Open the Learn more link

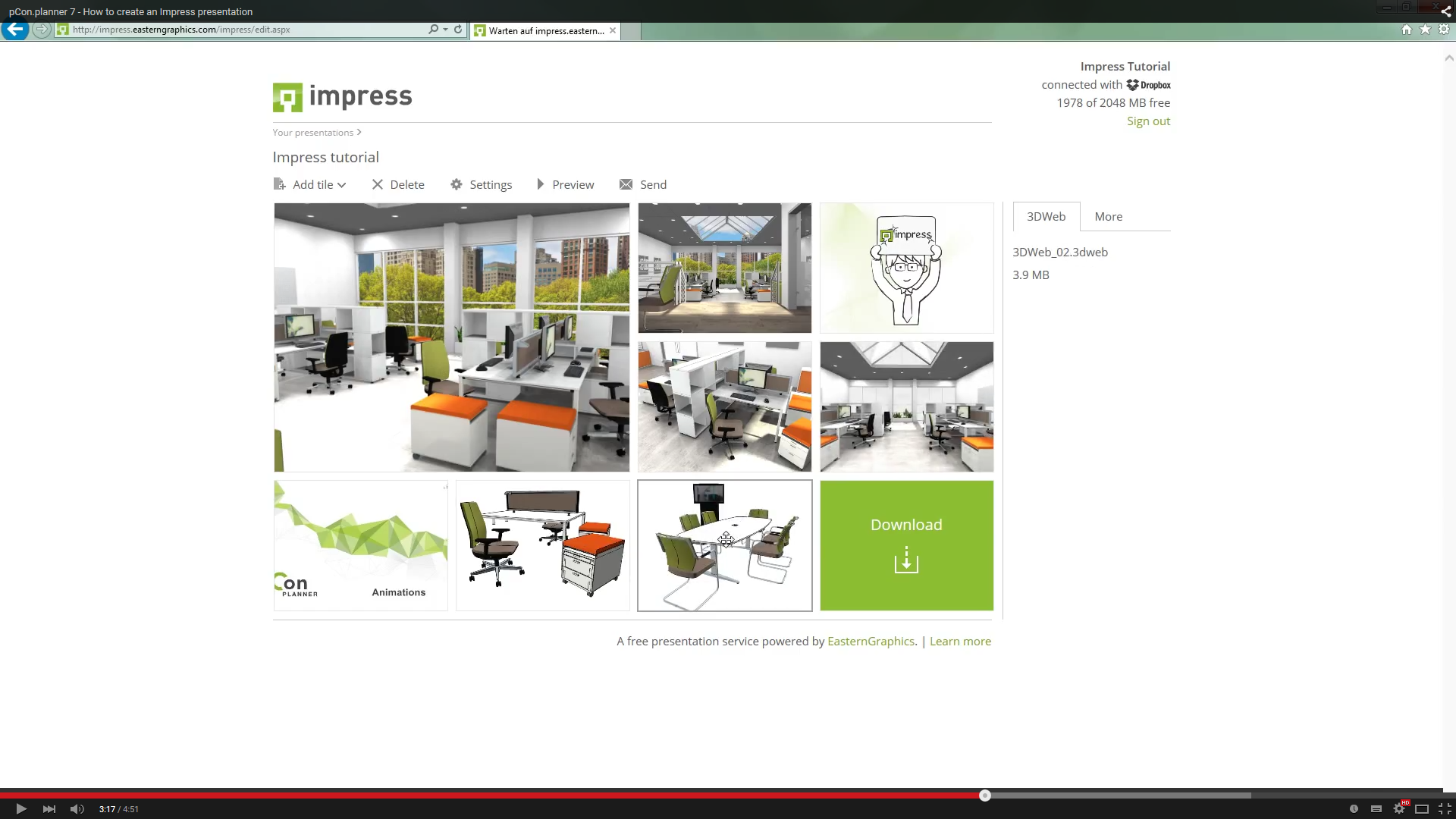click(960, 641)
